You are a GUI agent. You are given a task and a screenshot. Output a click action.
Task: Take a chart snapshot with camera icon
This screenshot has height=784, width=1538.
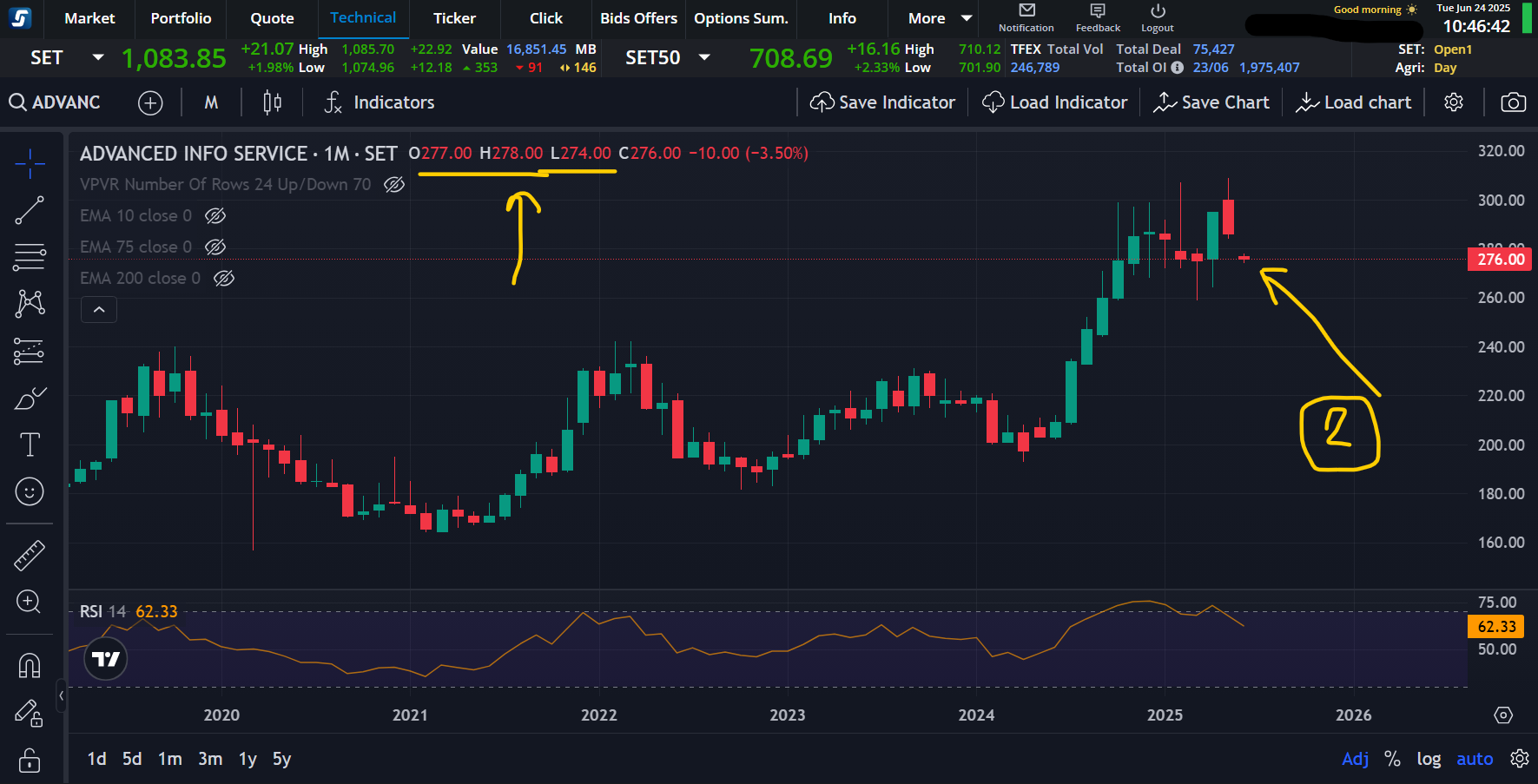click(x=1513, y=102)
